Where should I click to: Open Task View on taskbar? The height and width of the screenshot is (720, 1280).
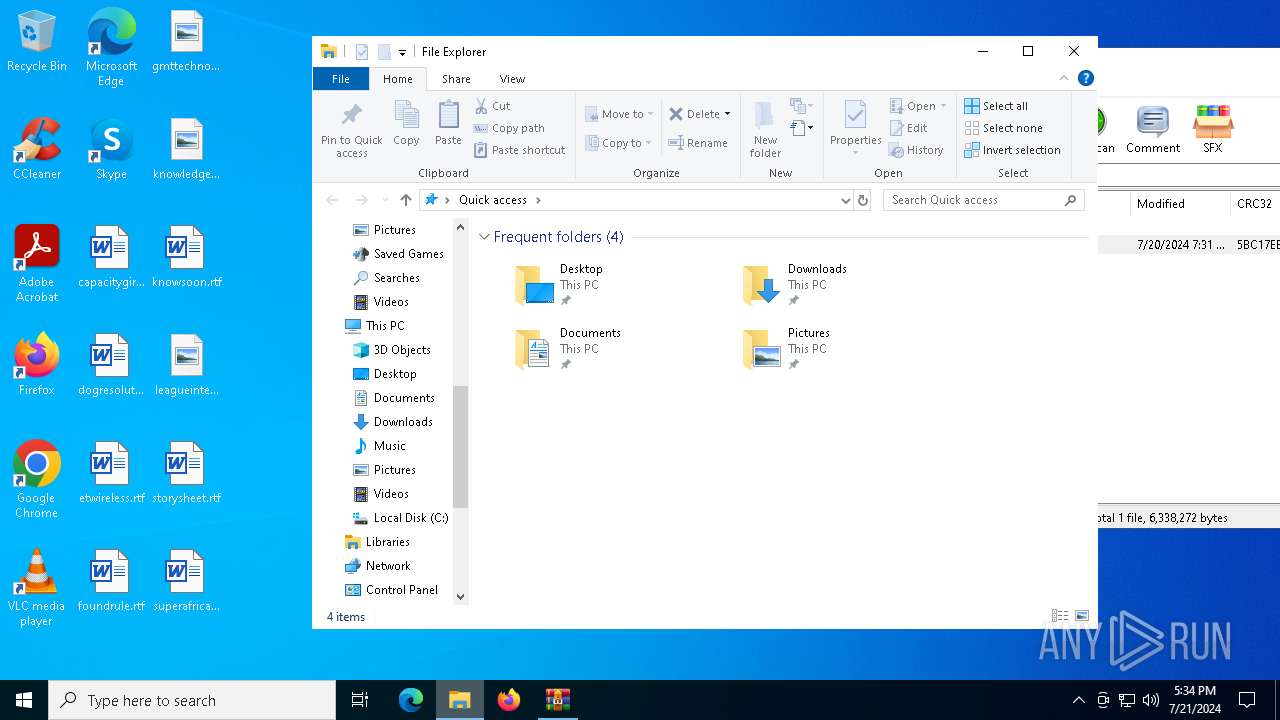(x=360, y=700)
